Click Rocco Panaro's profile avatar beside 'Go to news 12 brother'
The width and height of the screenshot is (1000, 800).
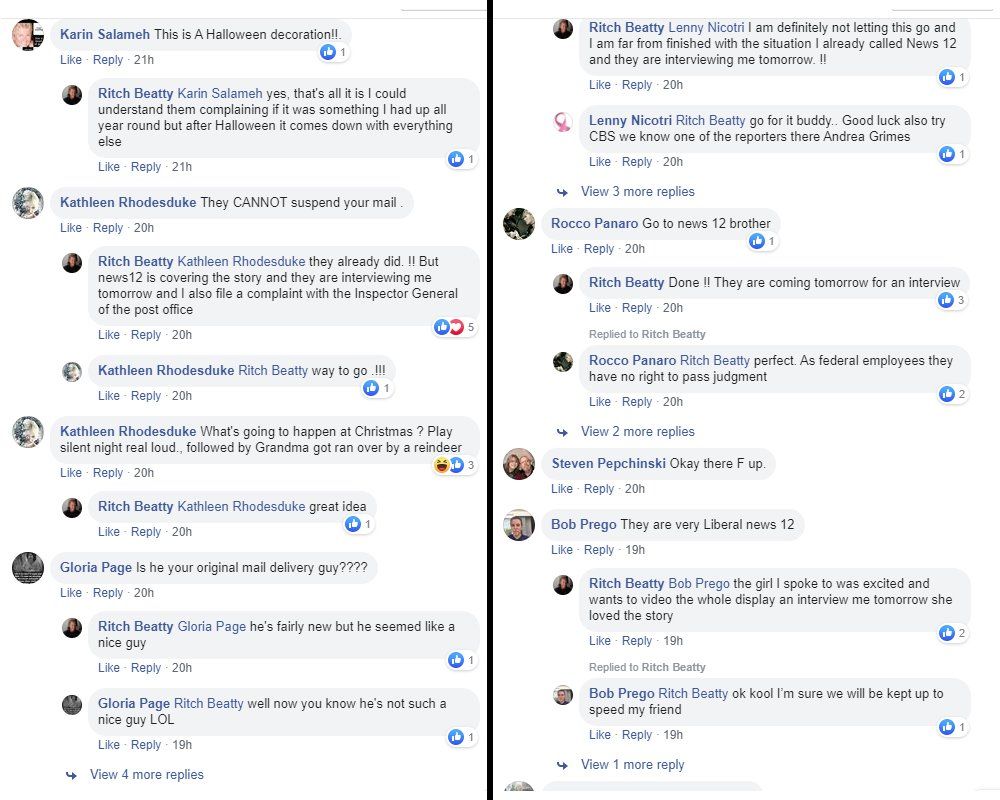pos(518,224)
